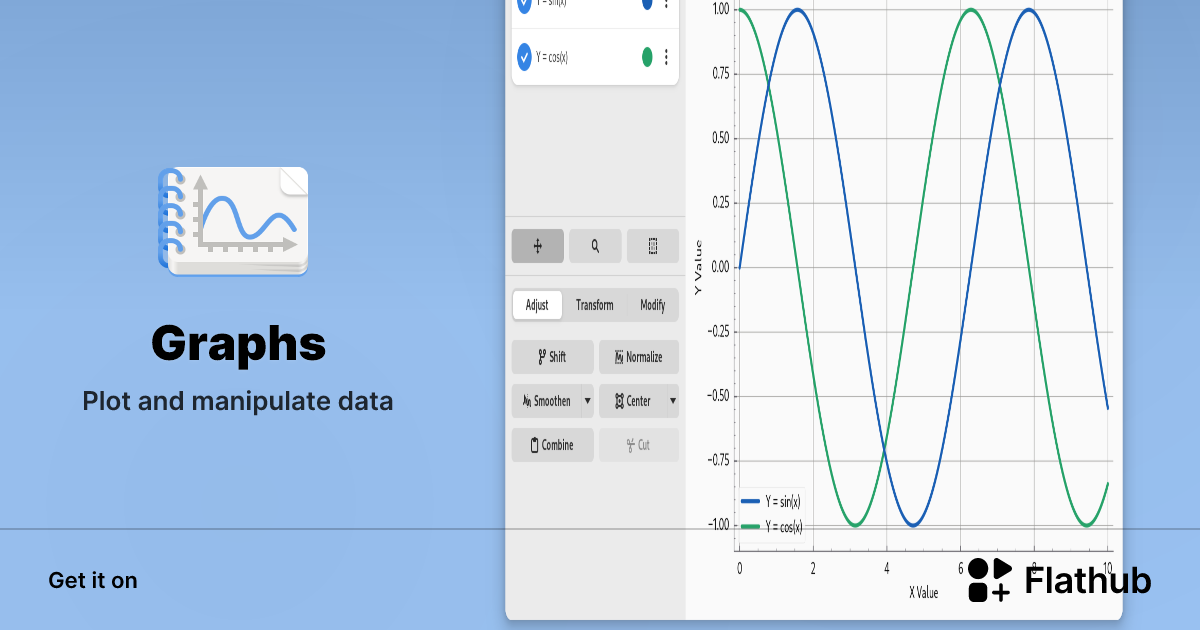This screenshot has height=630, width=1200.
Task: Uncheck the Y = sin(x) data item
Action: pos(524,5)
